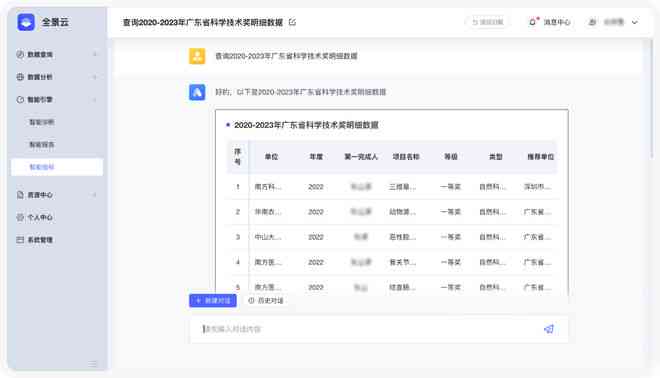
Task: Click the 年度 column header
Action: point(316,157)
